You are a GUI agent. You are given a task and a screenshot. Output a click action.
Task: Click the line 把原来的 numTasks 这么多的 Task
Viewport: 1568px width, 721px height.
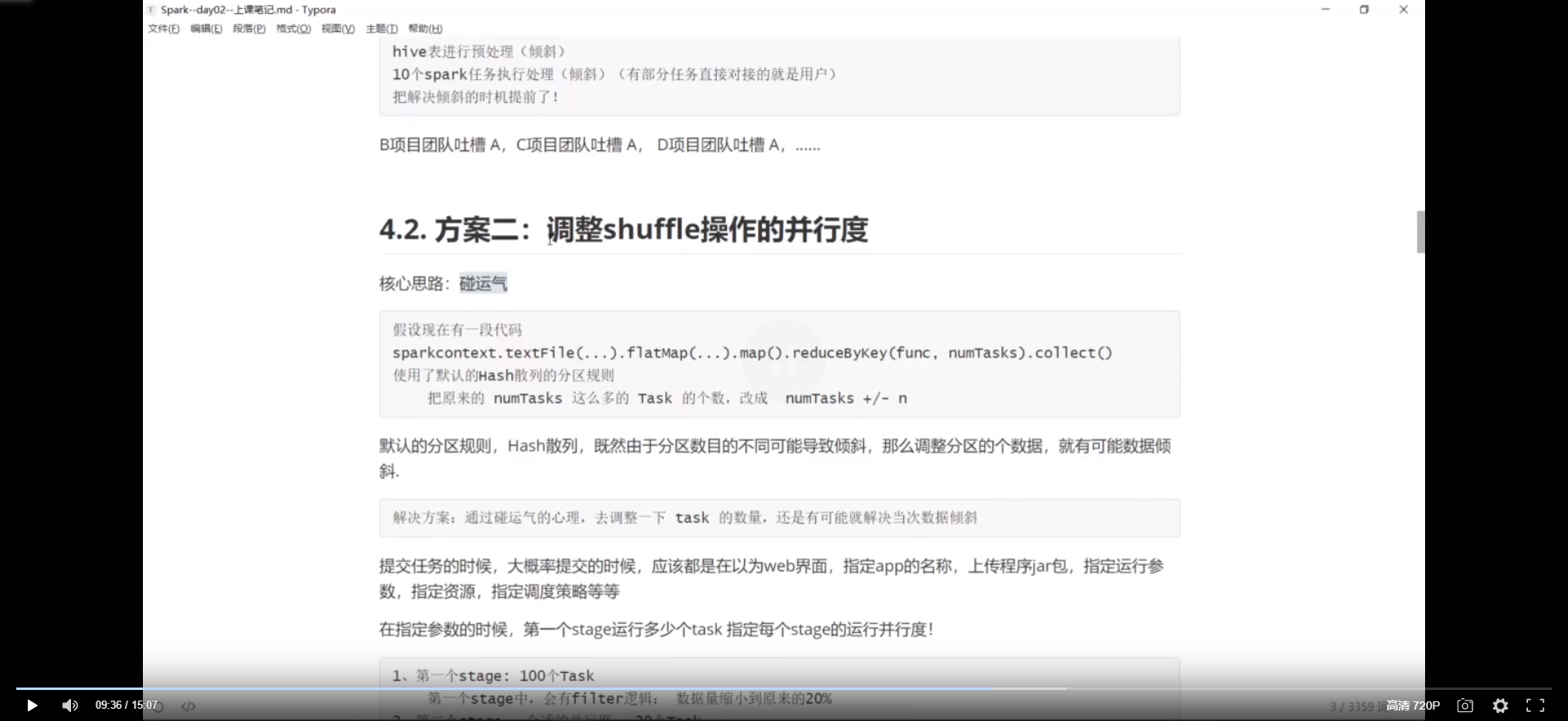click(667, 398)
